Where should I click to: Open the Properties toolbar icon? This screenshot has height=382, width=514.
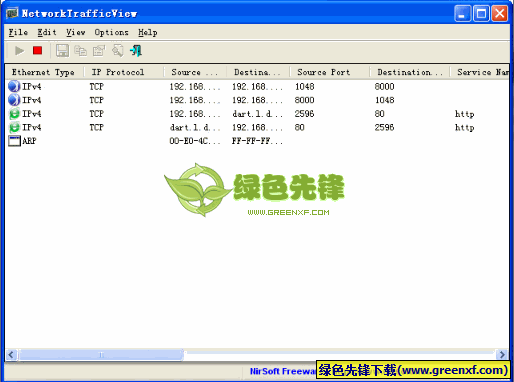coord(99,51)
